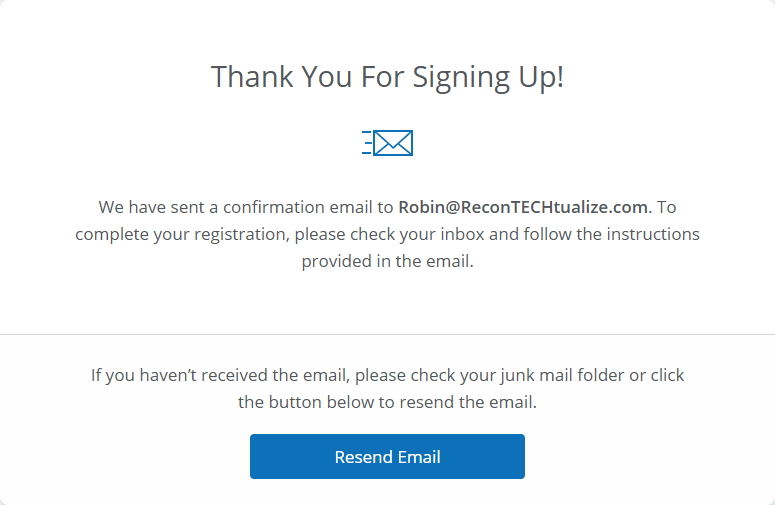The width and height of the screenshot is (775, 505).
Task: Click the sent-mail envelope icon
Action: (x=393, y=143)
